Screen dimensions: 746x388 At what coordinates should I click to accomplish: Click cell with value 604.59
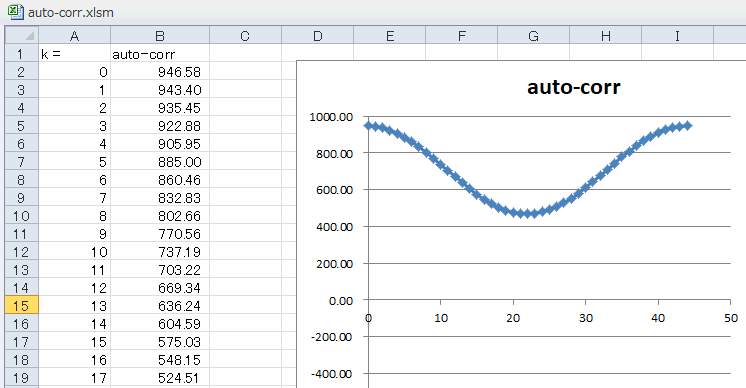(160, 324)
